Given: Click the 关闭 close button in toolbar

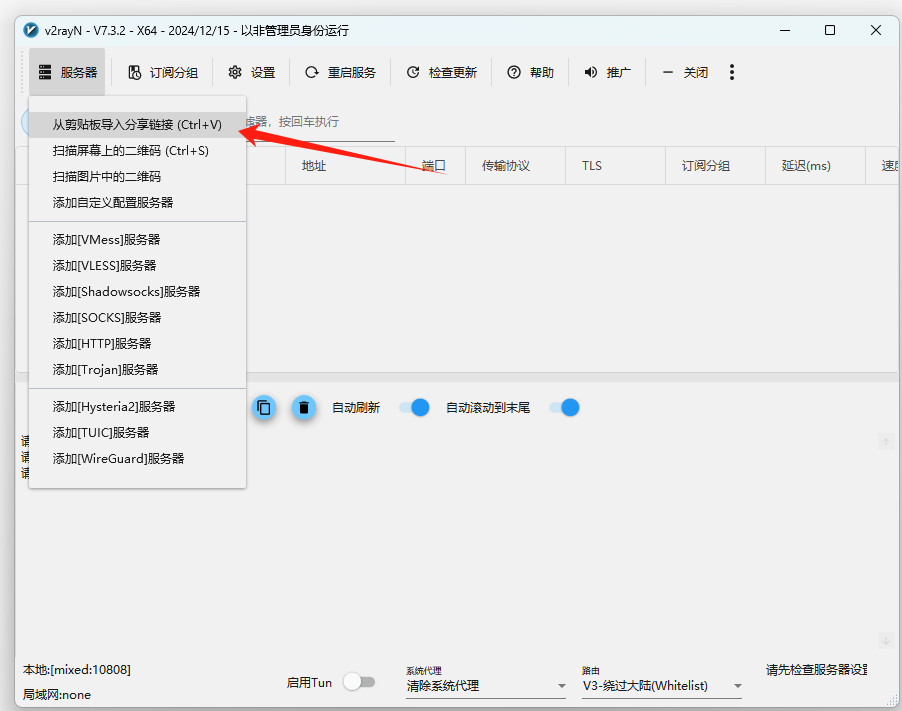Looking at the screenshot, I should point(685,73).
